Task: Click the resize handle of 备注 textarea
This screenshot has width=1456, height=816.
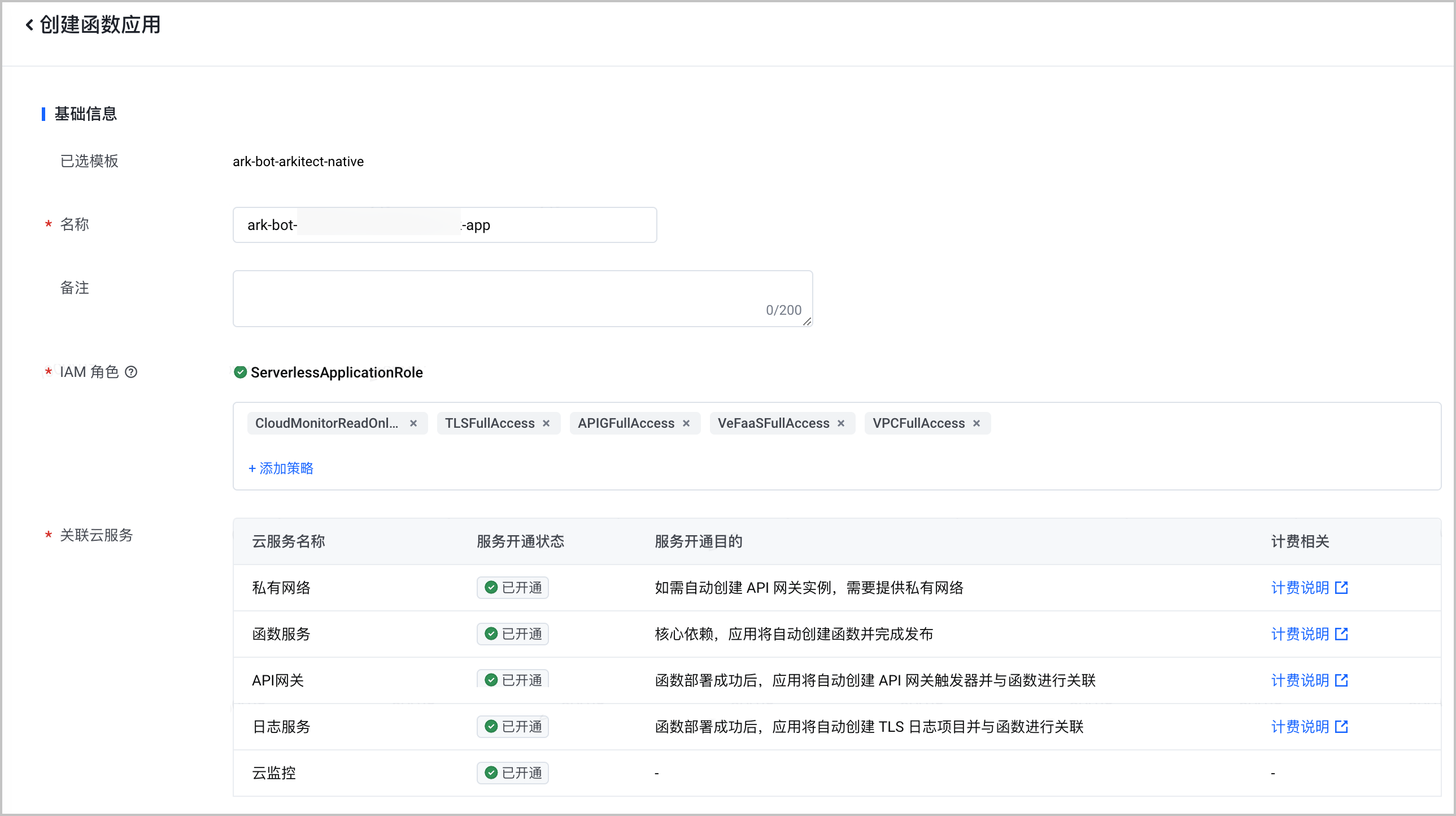Action: pos(807,322)
